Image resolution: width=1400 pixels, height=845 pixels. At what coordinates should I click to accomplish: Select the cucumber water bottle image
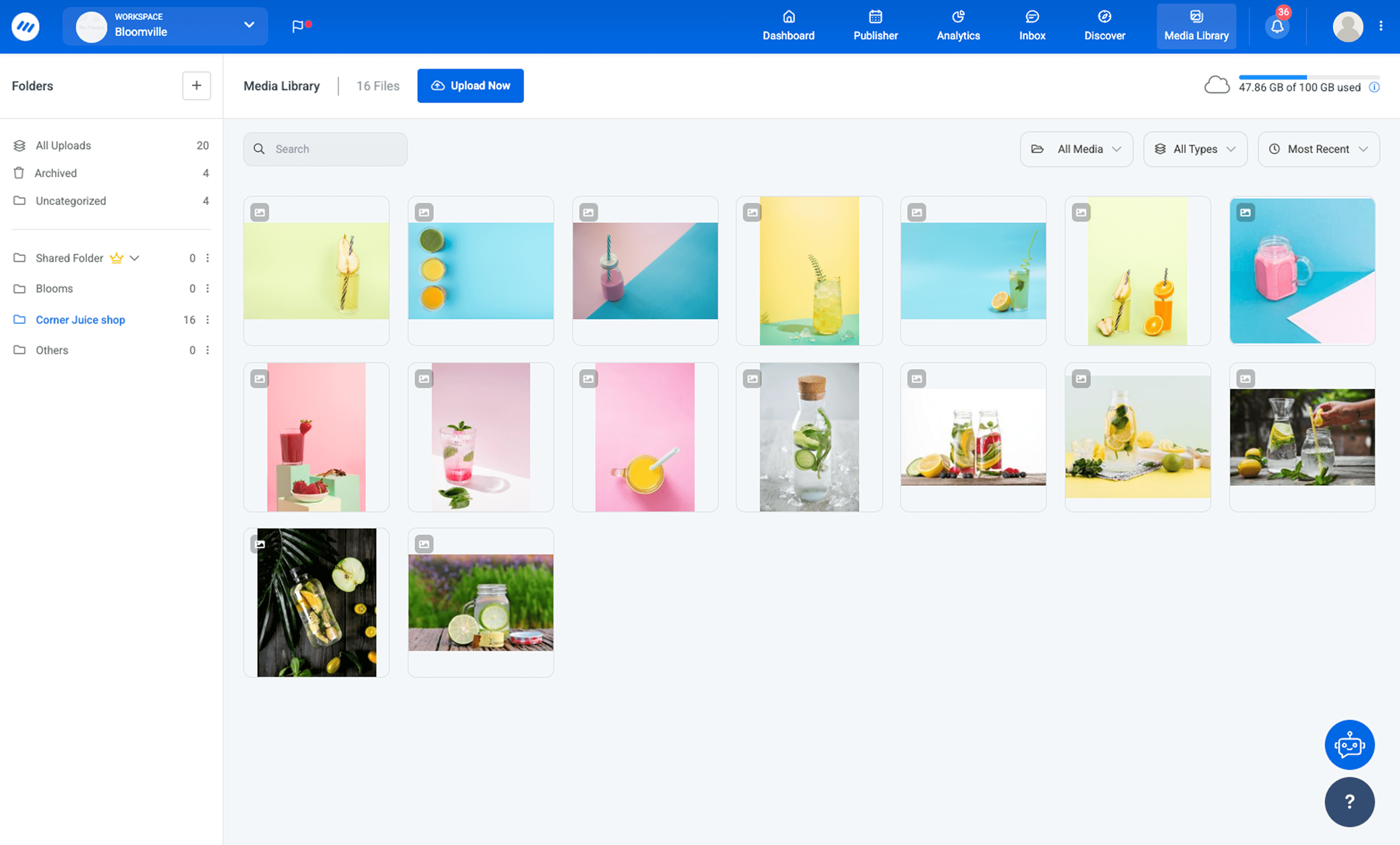point(809,436)
